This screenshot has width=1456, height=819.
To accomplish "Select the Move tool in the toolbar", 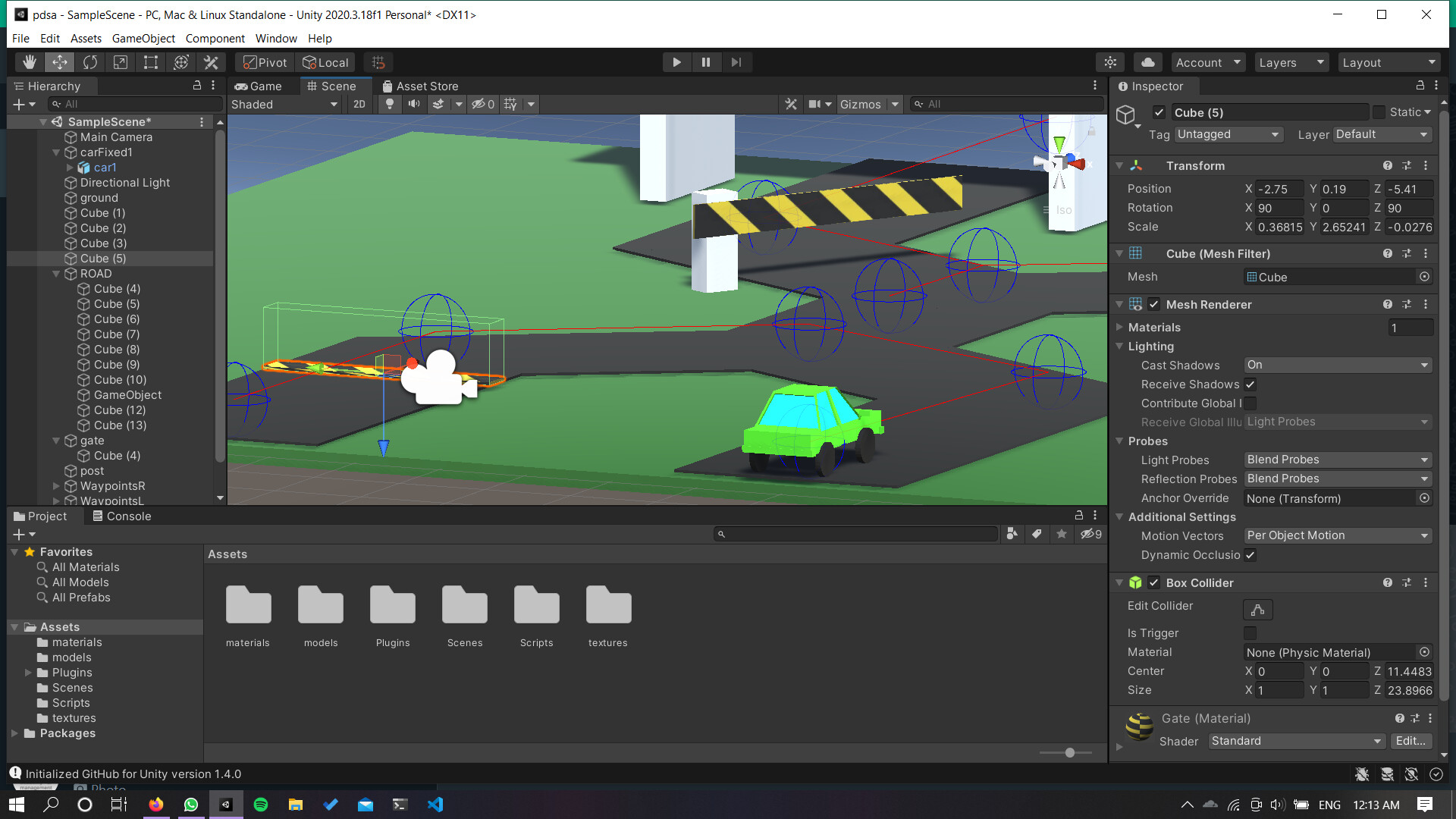I will pos(60,62).
